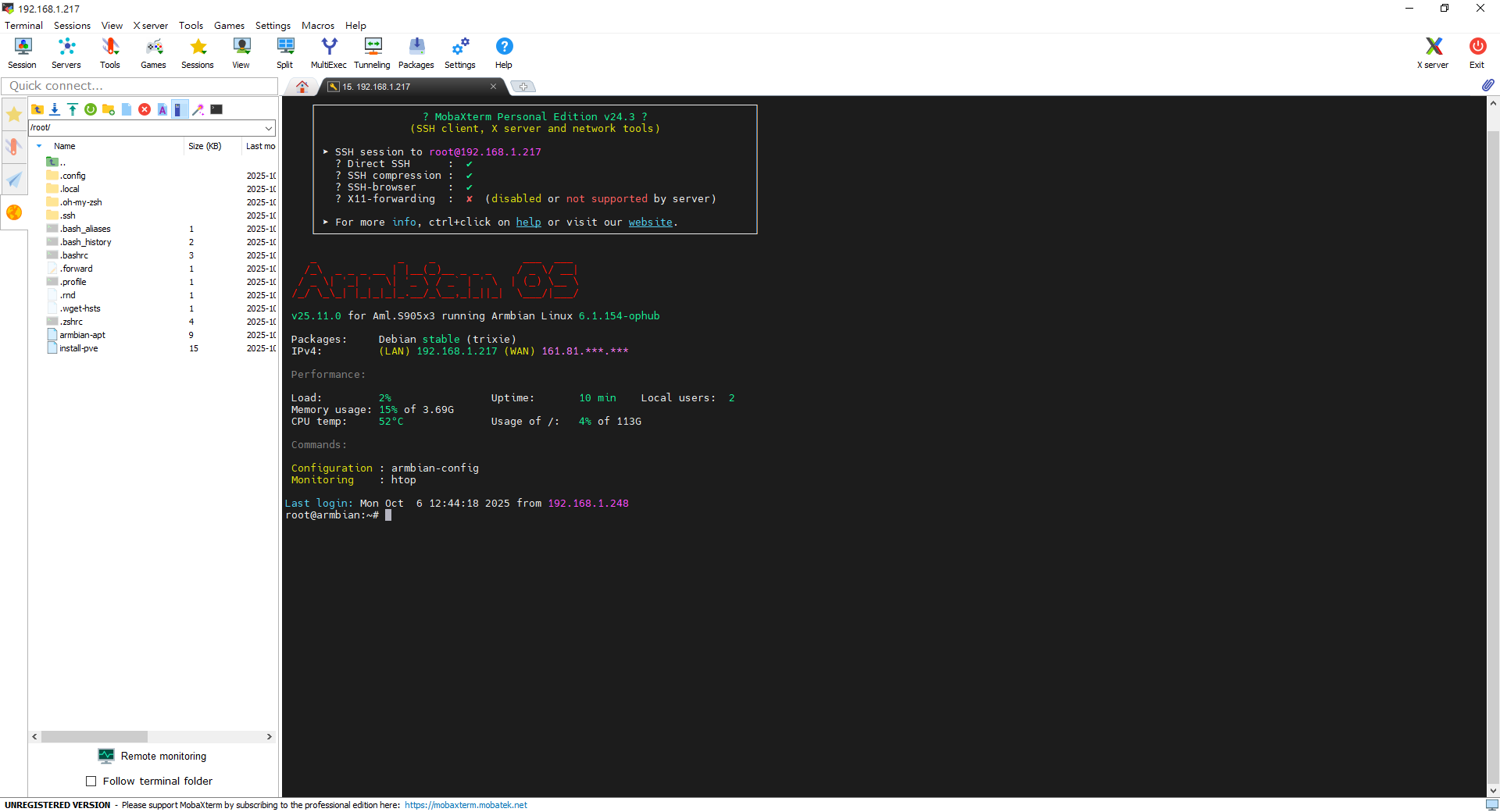1500x812 pixels.
Task: Click the paperclip icon at top right
Action: 1487,85
